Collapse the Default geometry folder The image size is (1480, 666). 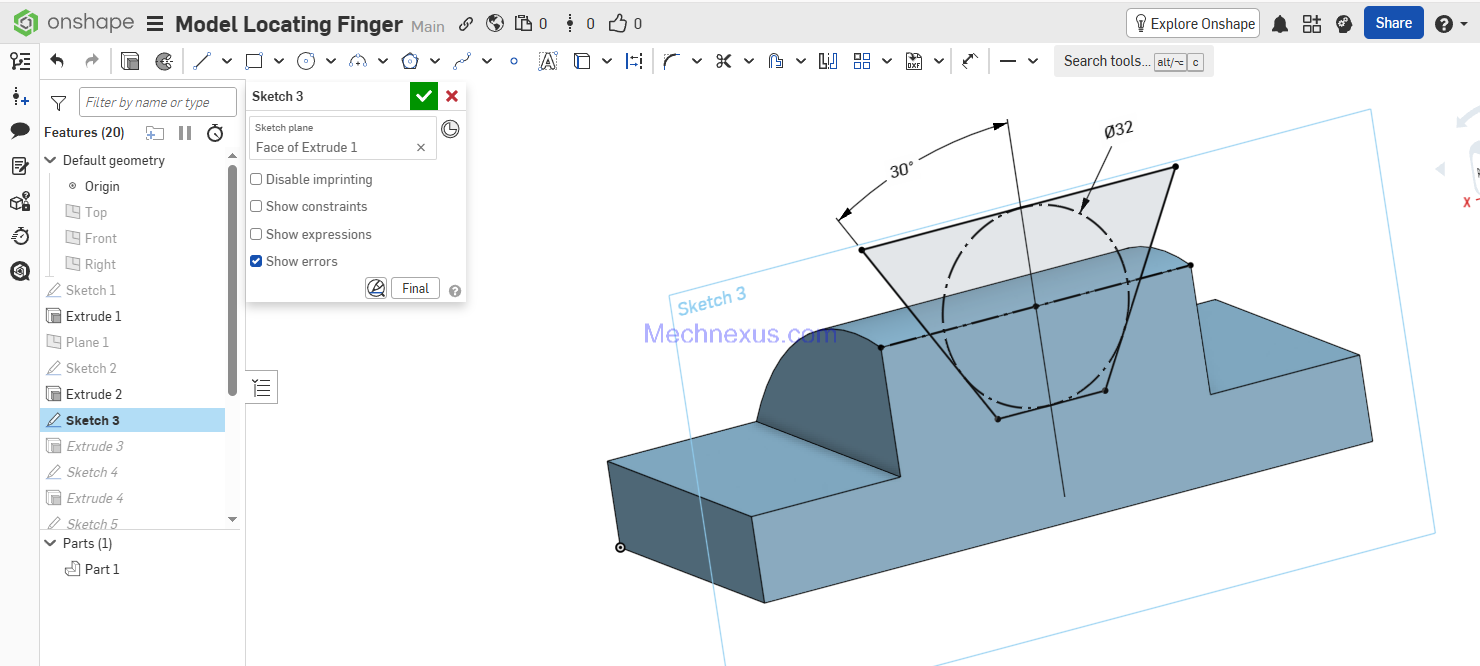(50, 160)
